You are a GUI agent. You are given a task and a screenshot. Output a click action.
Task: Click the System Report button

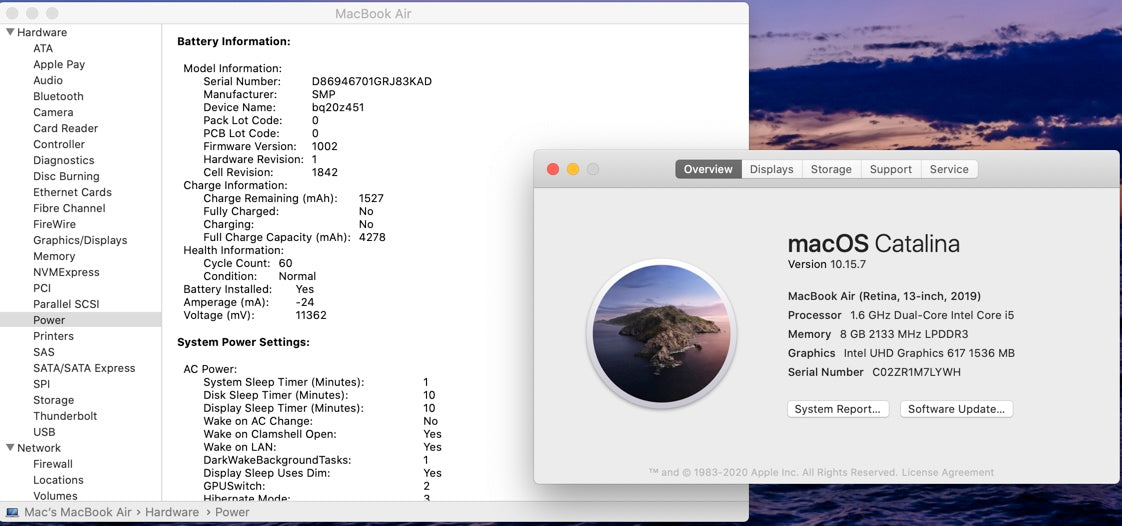[x=837, y=409]
